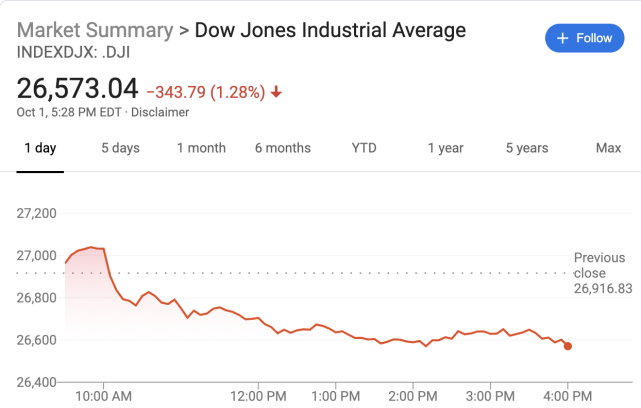Select the 1 day tab
Screen dimensions: 641x408
(40, 148)
